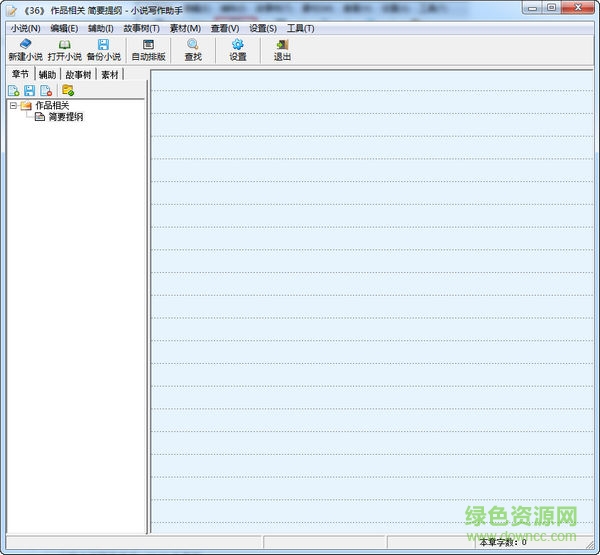
Task: Close the 小说写作助手 window
Action: click(578, 8)
